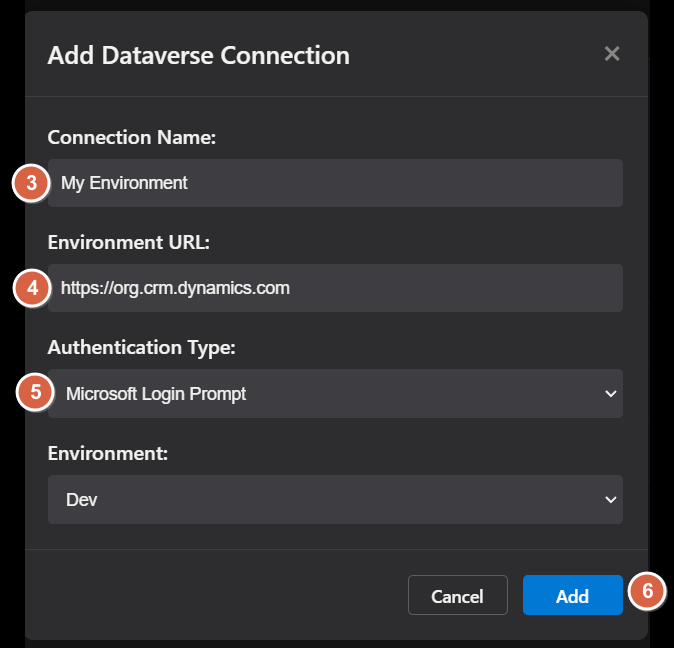674x648 pixels.
Task: Click the step 5 marker badge
Action: click(35, 392)
